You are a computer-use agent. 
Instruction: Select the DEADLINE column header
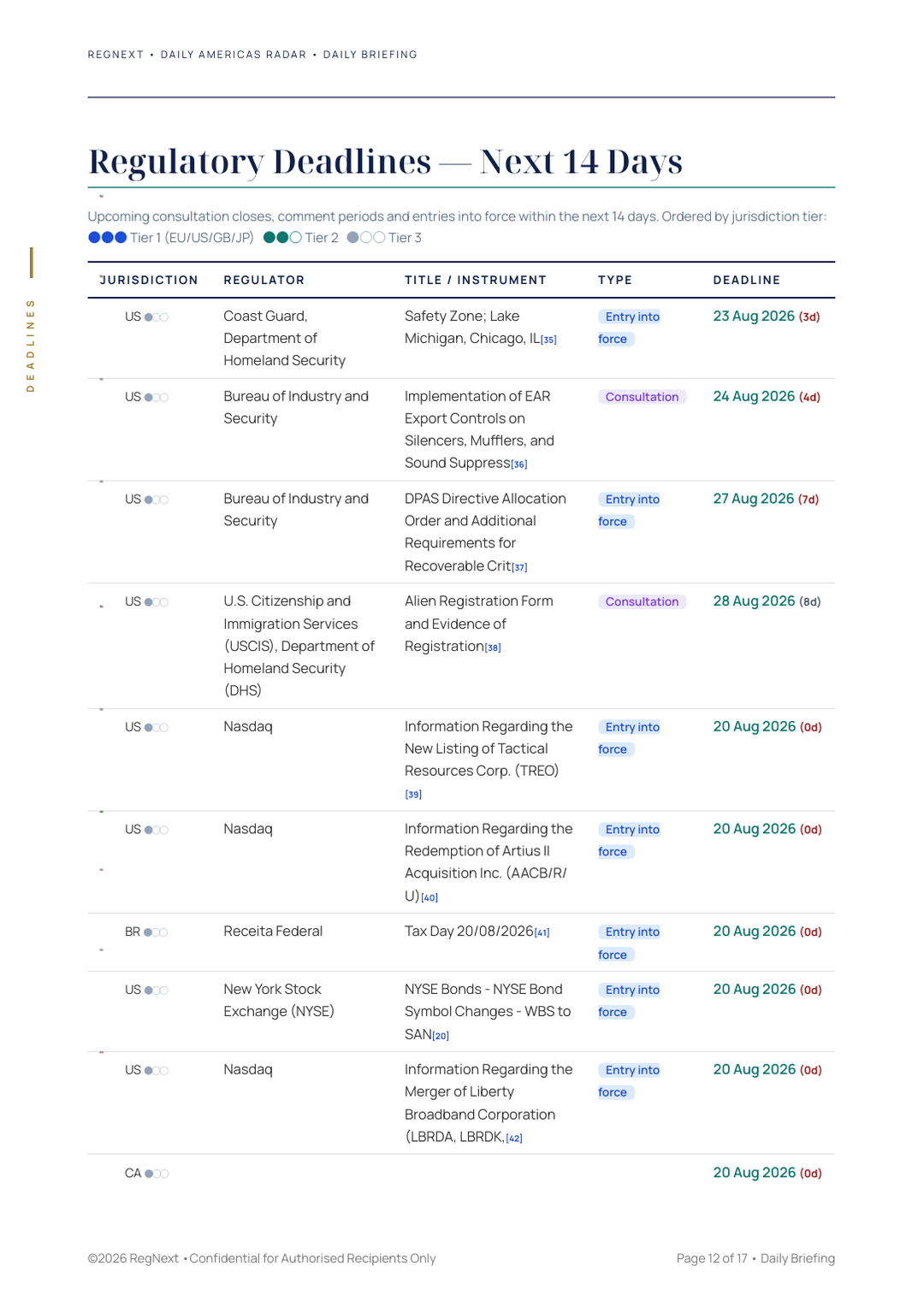pos(747,280)
